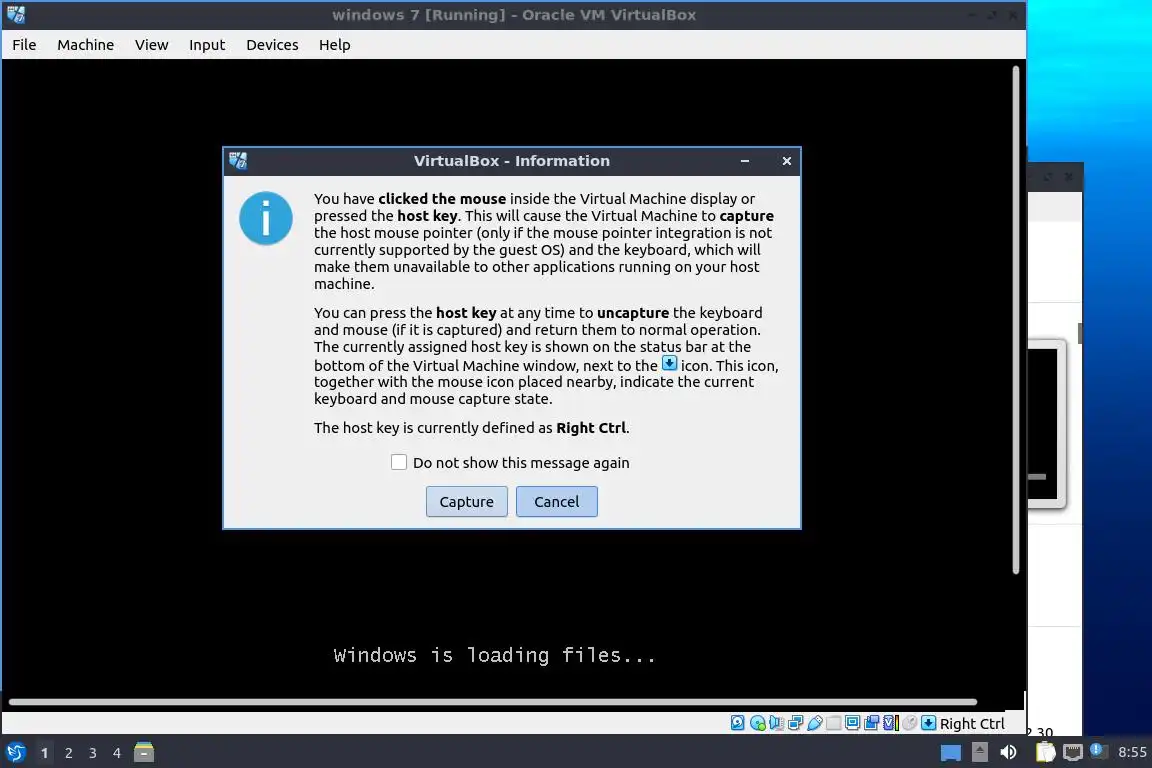Open the display status bar icon
Viewport: 1152px width, 768px height.
pyautogui.click(x=852, y=723)
